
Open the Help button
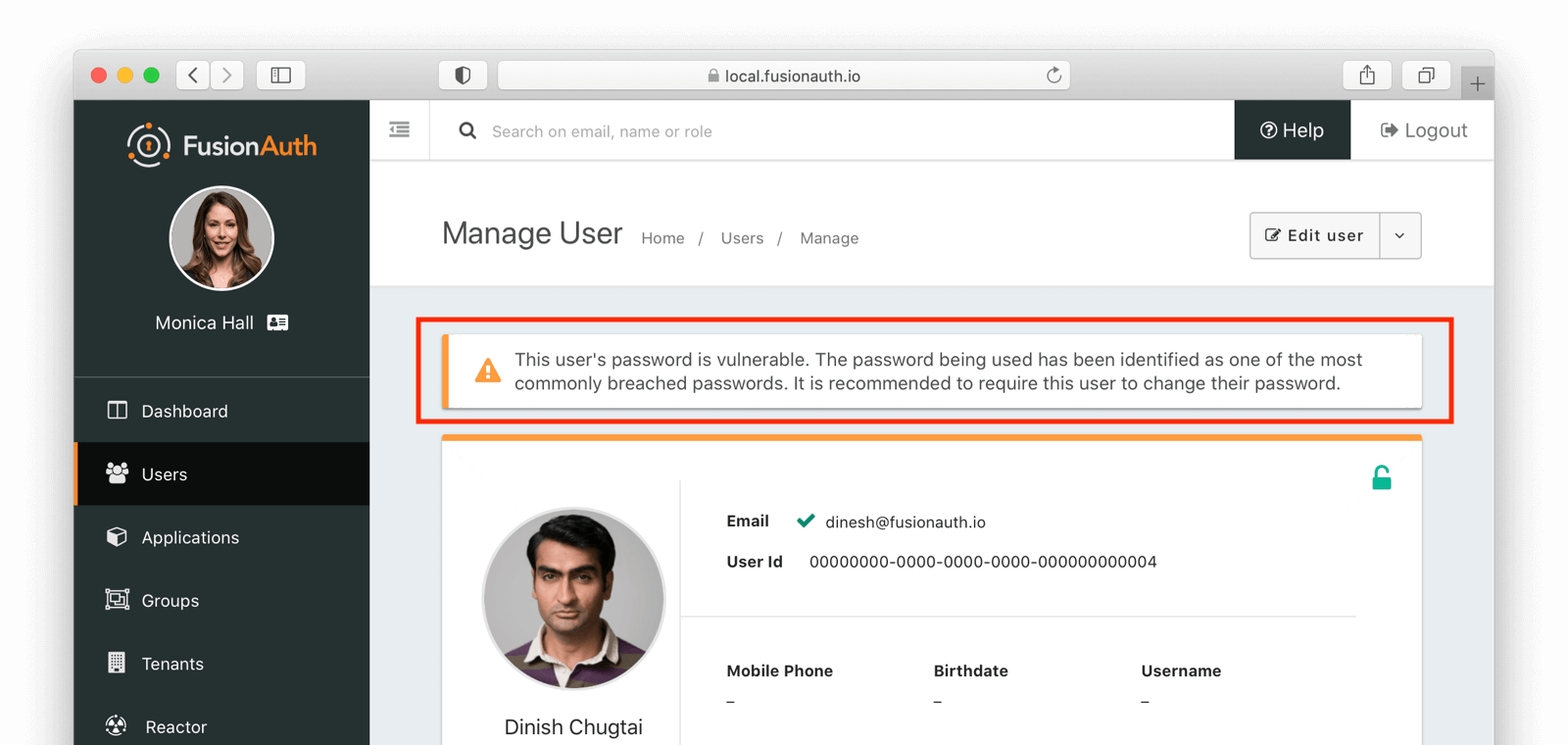point(1292,130)
